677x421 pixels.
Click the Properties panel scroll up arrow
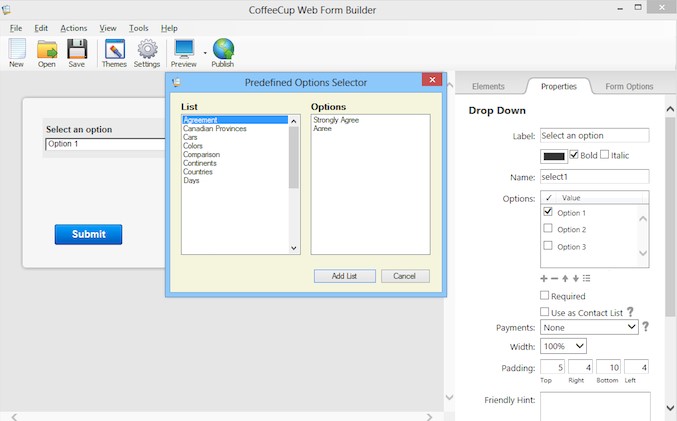[x=670, y=109]
